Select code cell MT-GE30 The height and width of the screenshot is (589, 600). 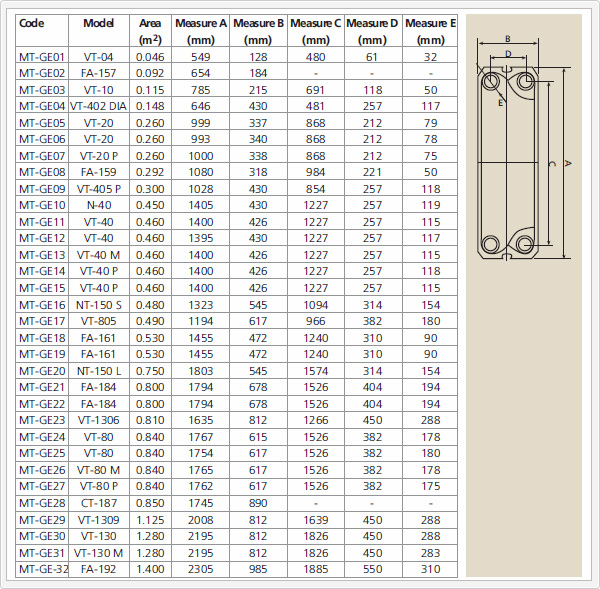point(42,536)
